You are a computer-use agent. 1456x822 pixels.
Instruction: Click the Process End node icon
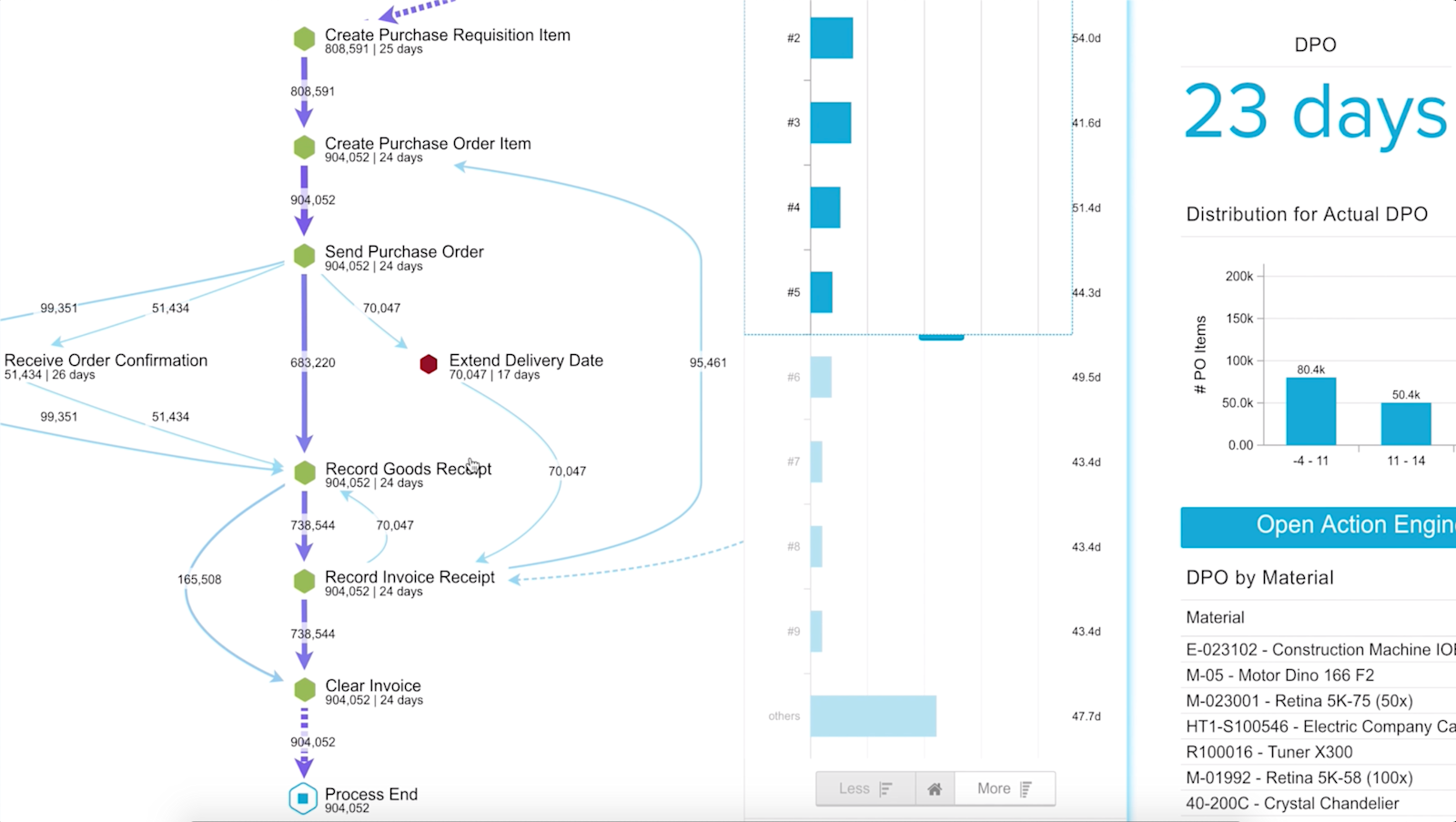[x=303, y=798]
